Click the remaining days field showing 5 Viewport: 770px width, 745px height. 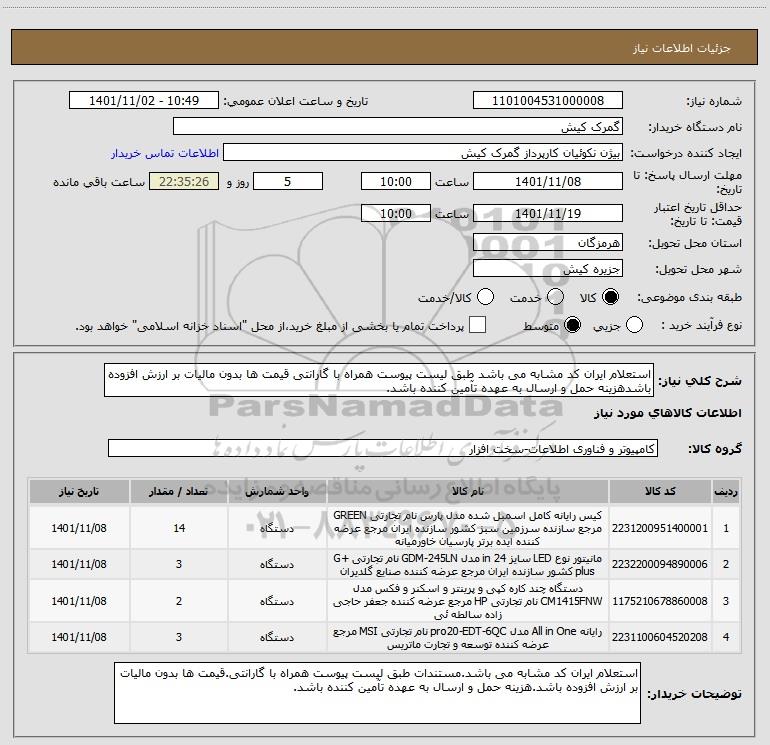pyautogui.click(x=288, y=181)
